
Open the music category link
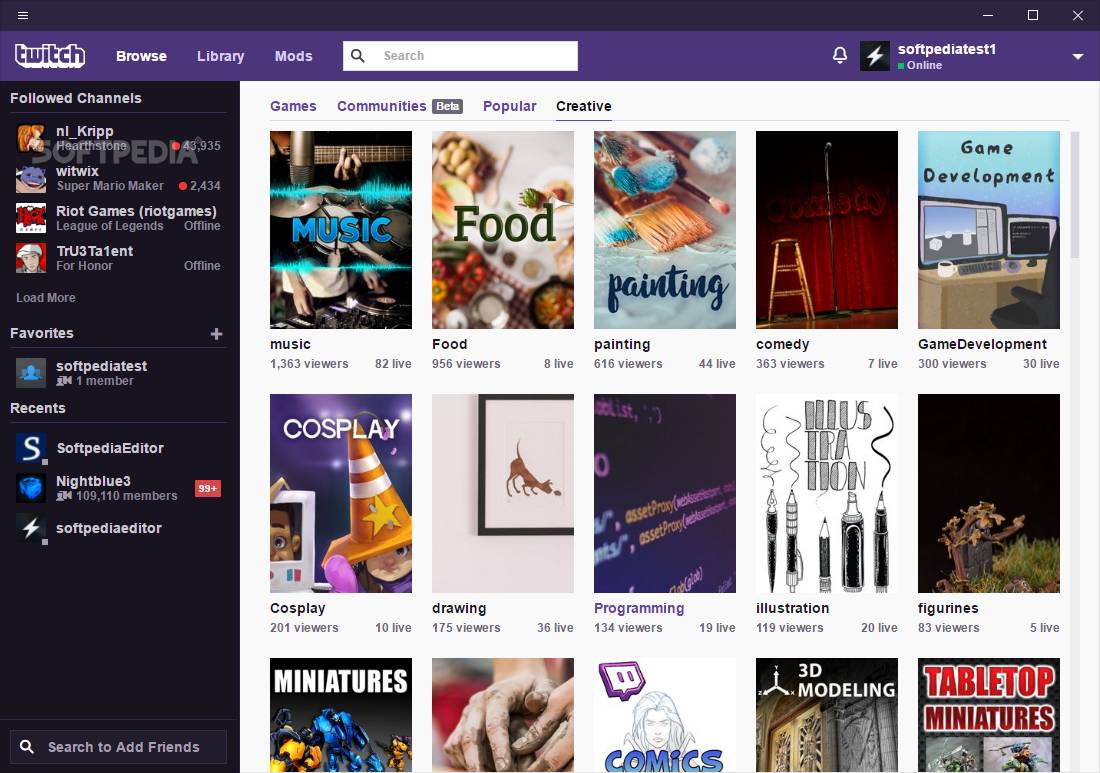[x=290, y=344]
